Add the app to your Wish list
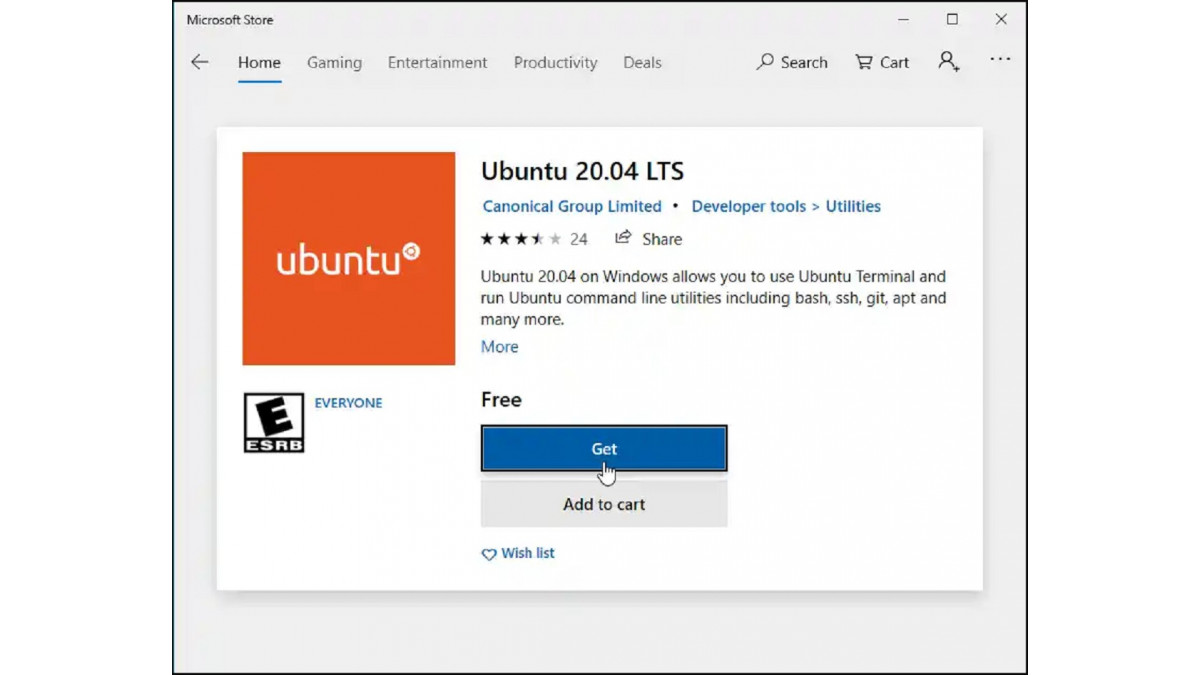Viewport: 1200px width, 675px height. (x=518, y=553)
